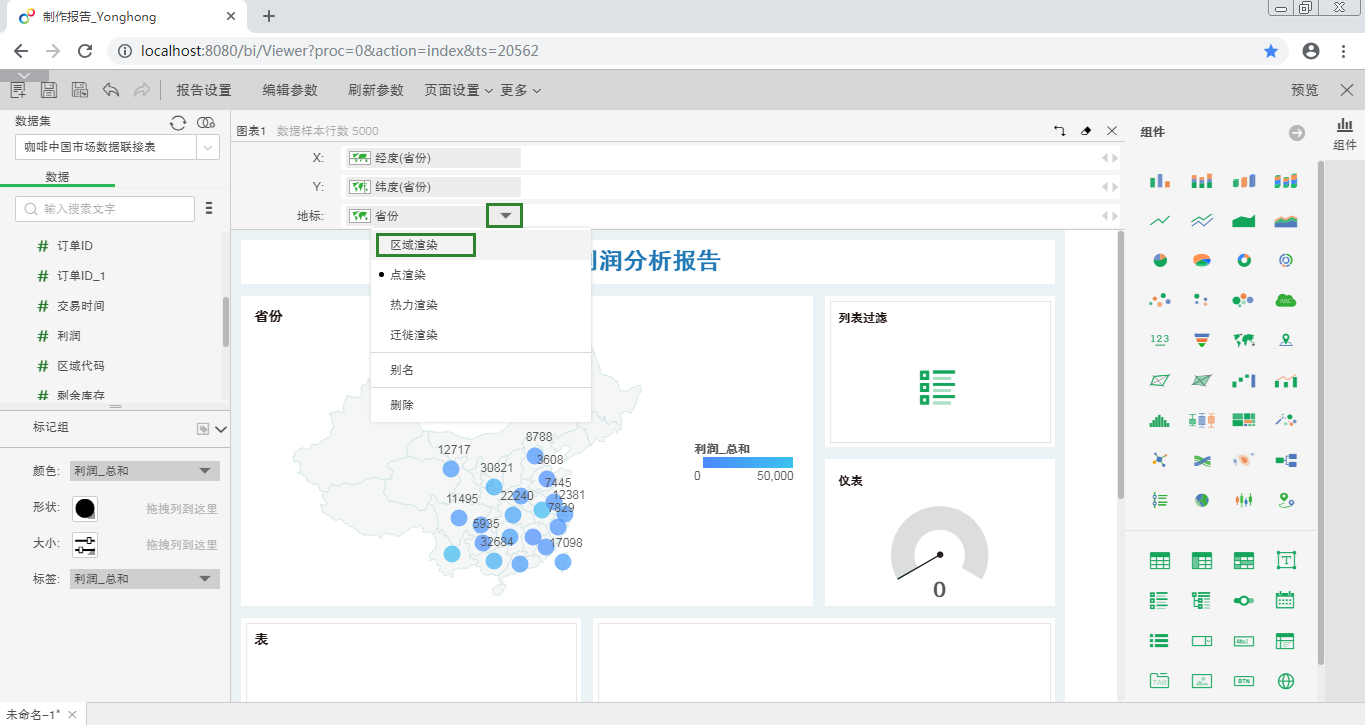Click the black shape swatch beside 形状
The image size is (1365, 725).
click(84, 508)
